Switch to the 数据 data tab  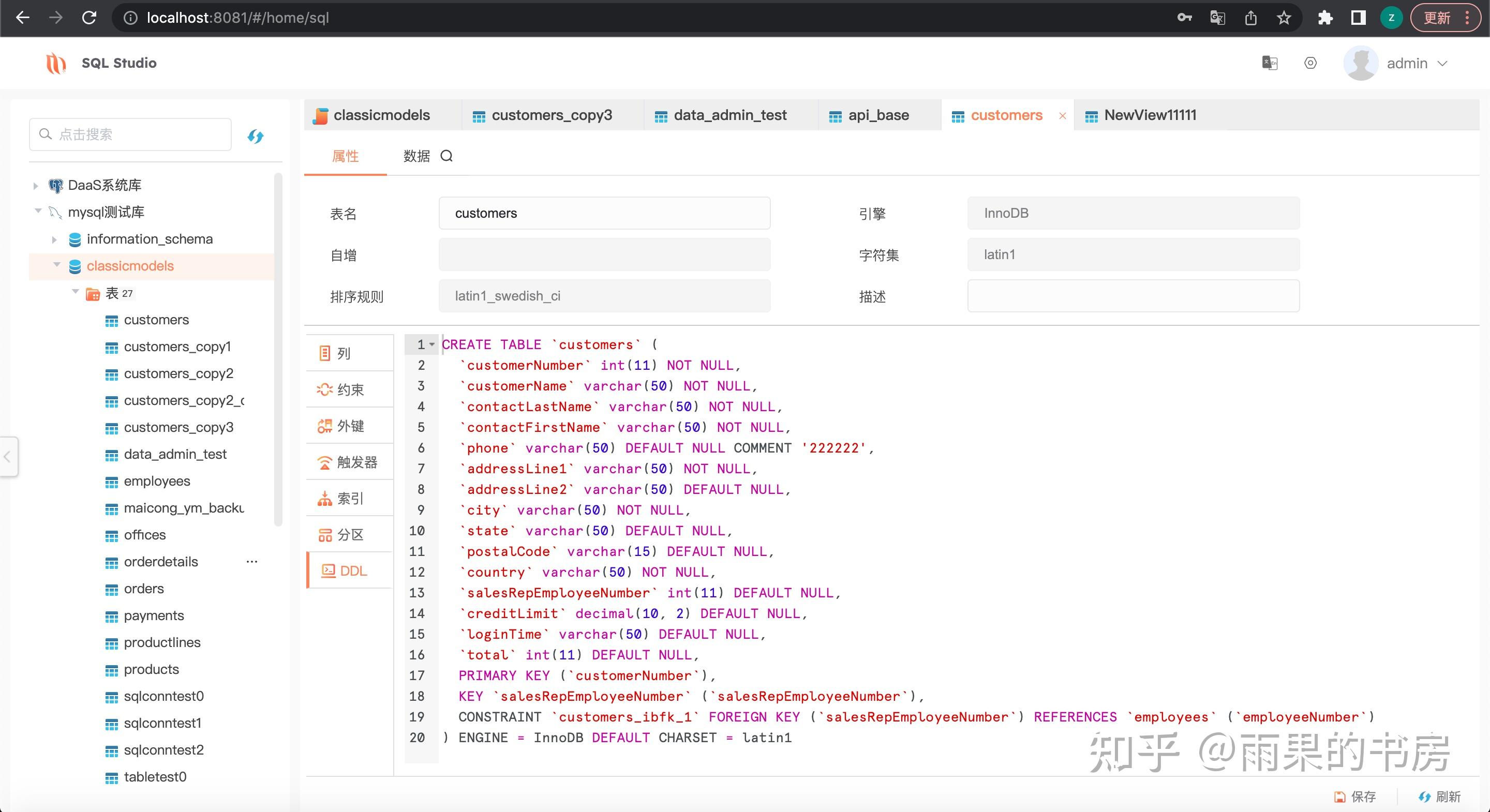(416, 156)
